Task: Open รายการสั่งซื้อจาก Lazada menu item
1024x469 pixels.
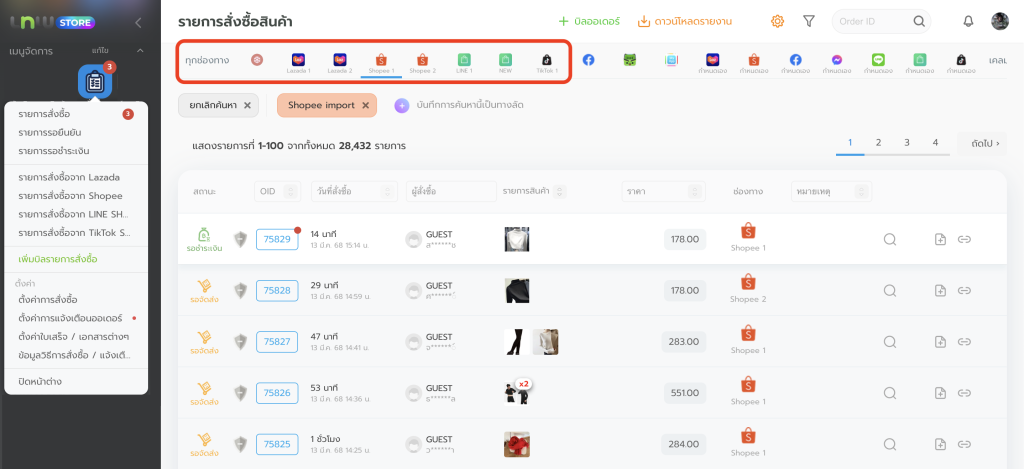Action: [69, 177]
